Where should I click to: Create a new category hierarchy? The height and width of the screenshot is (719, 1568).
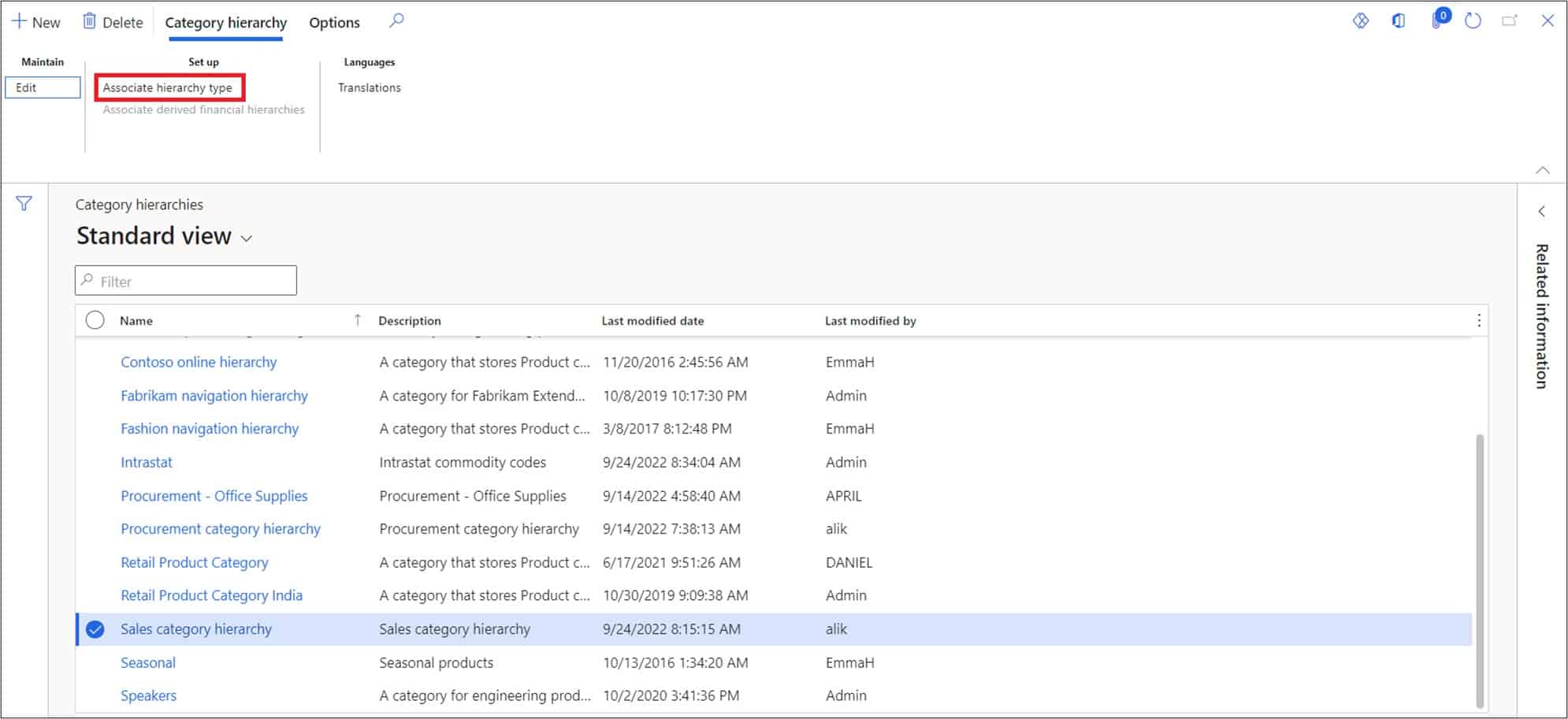point(35,21)
